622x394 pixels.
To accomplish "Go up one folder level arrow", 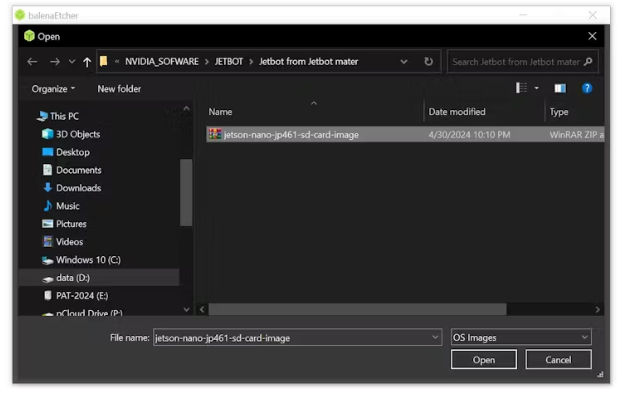I will 87,62.
